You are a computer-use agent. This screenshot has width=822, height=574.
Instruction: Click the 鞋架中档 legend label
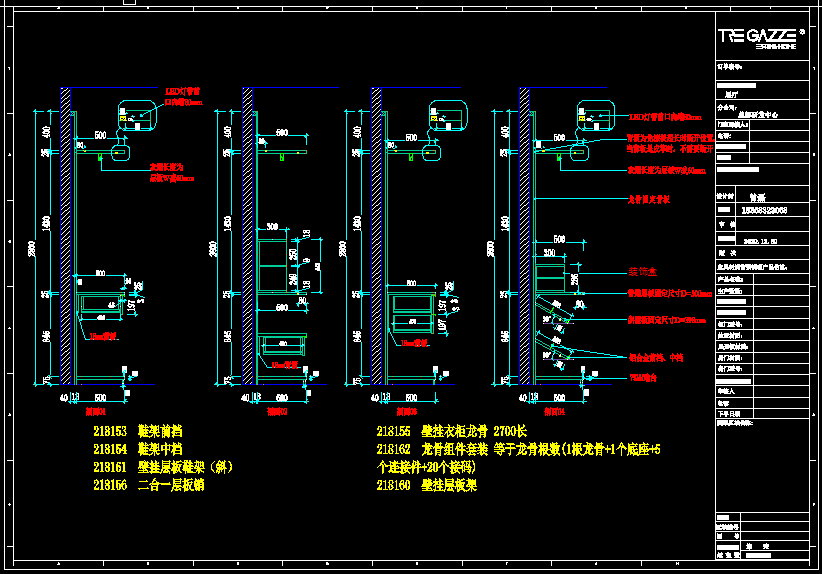(160, 449)
